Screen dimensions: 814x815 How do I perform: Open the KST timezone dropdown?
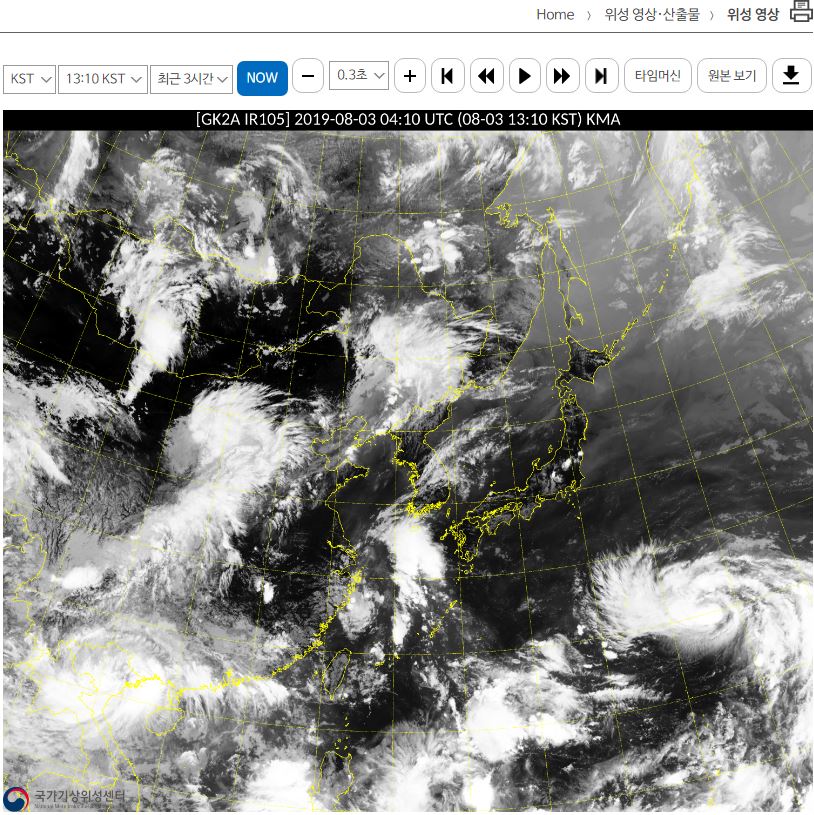click(x=30, y=78)
